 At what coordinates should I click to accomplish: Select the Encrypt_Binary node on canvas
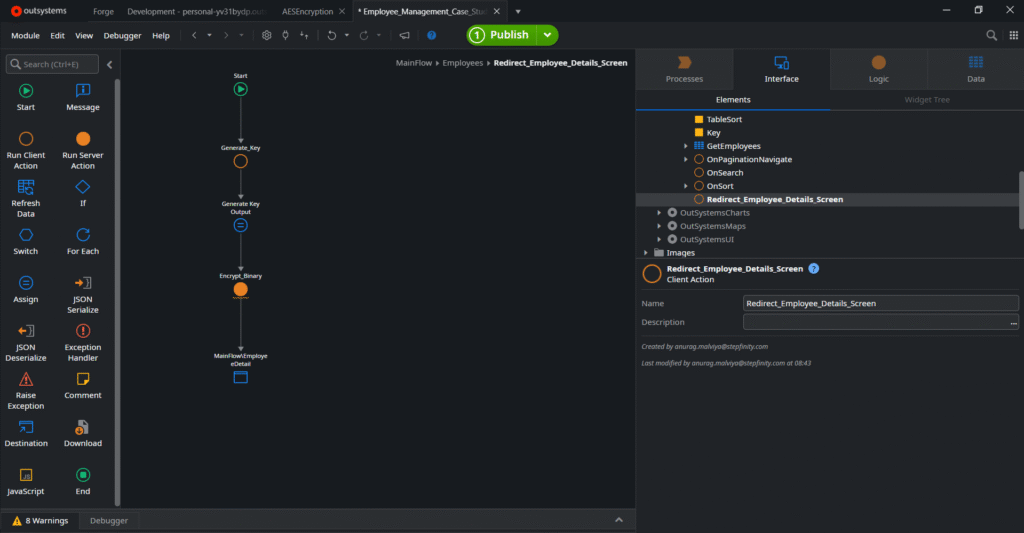(x=240, y=289)
